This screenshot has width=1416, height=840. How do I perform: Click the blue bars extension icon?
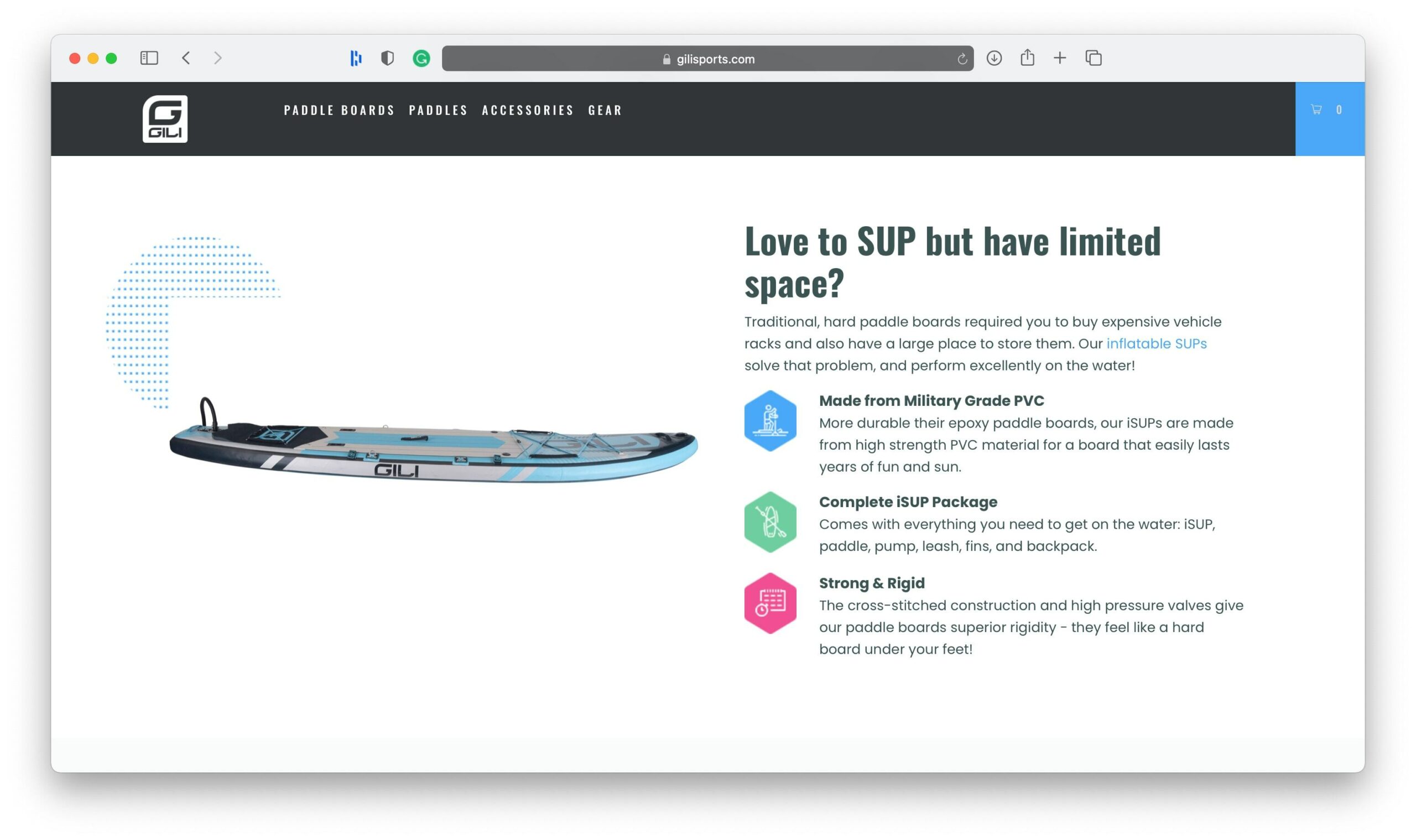click(x=356, y=58)
